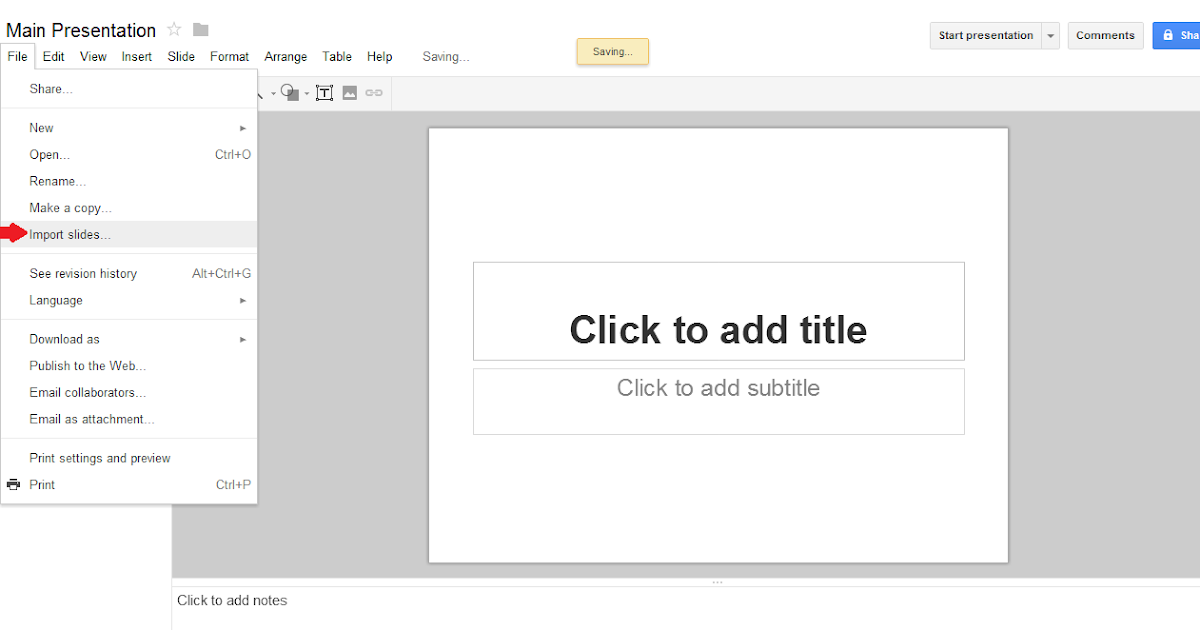This screenshot has width=1200, height=630.
Task: Open the Shape color dropdown arrow
Action: (306, 92)
